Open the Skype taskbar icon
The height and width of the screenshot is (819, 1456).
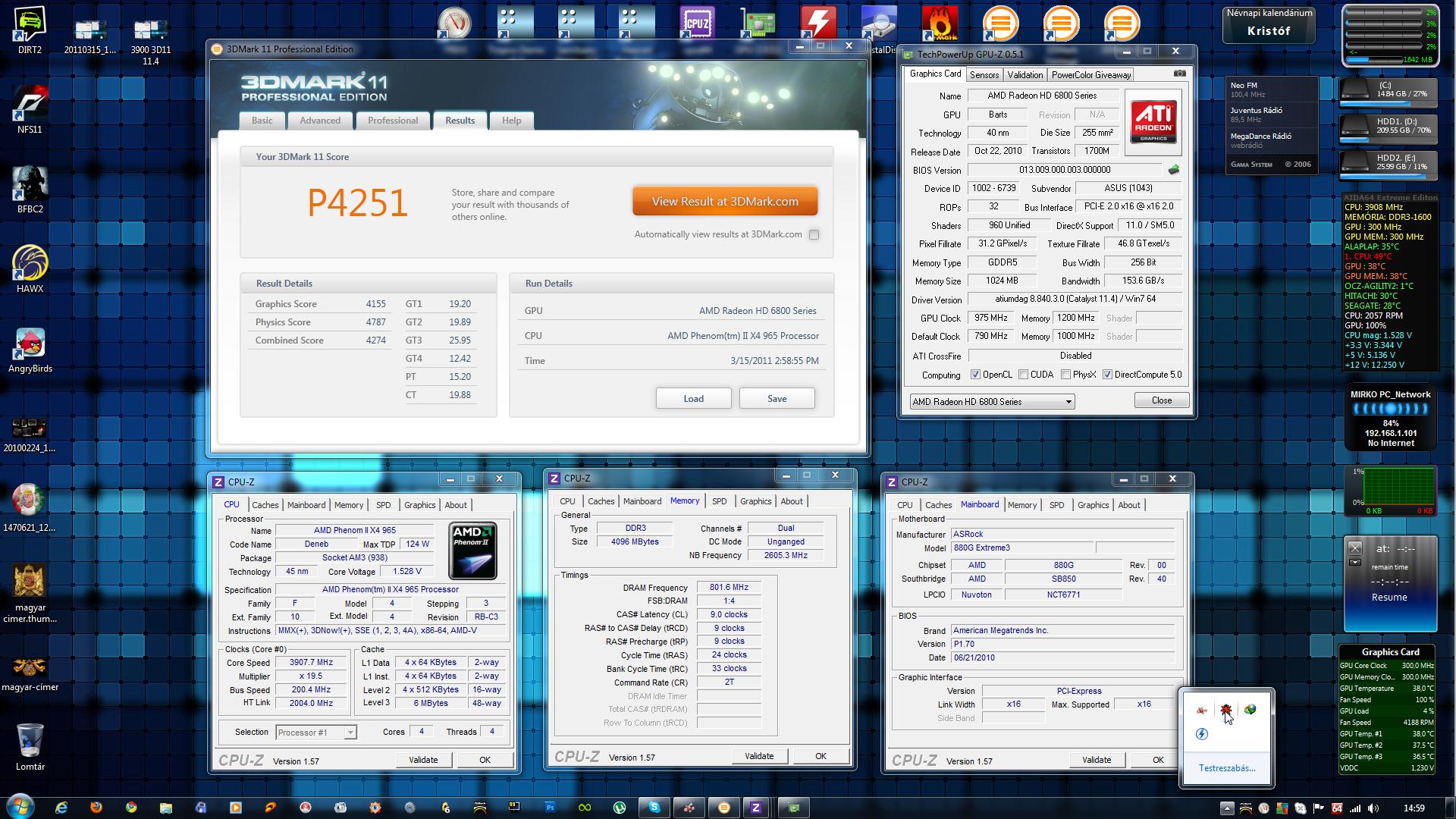pos(654,808)
